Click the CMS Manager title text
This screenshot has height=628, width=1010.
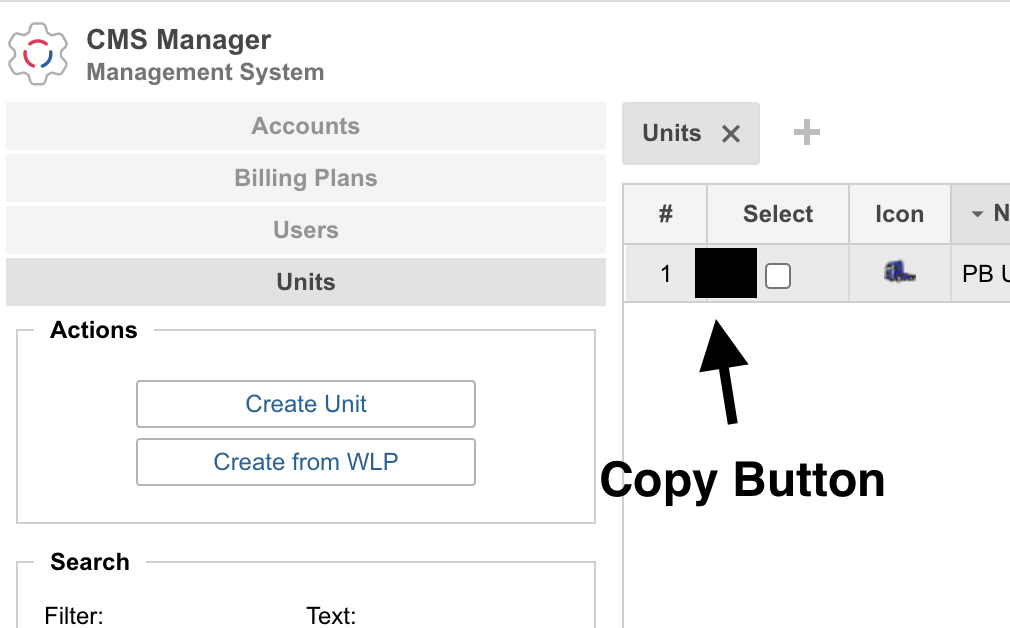[178, 40]
